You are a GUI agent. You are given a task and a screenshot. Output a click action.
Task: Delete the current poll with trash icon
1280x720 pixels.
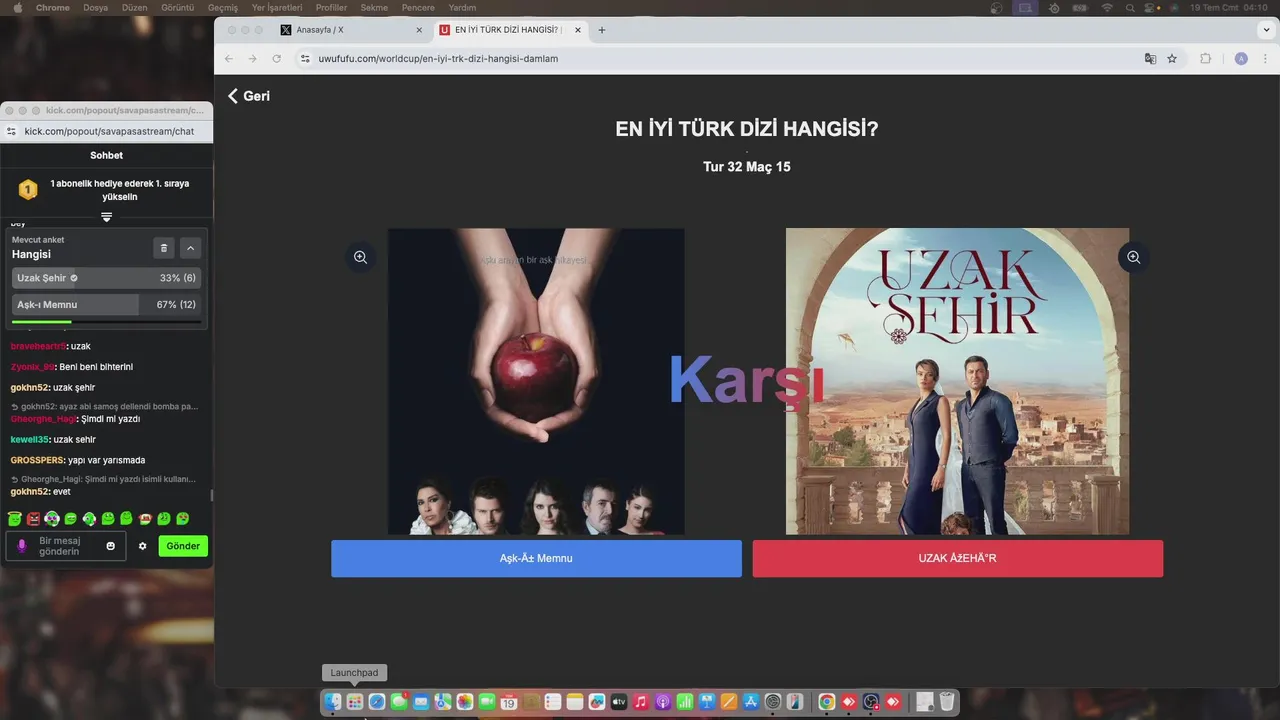[x=164, y=248]
